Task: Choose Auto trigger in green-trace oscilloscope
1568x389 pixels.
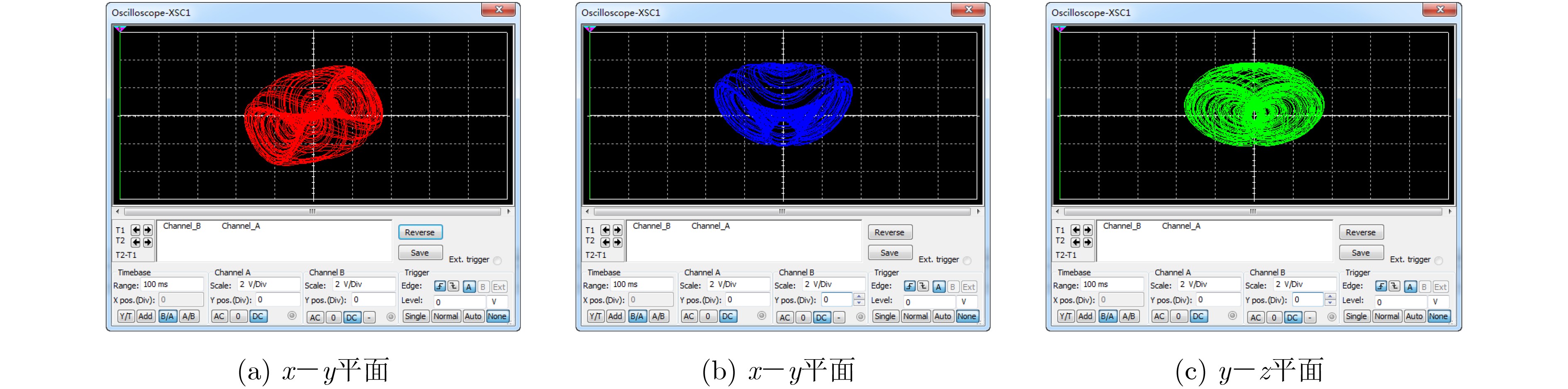Action: (1415, 316)
